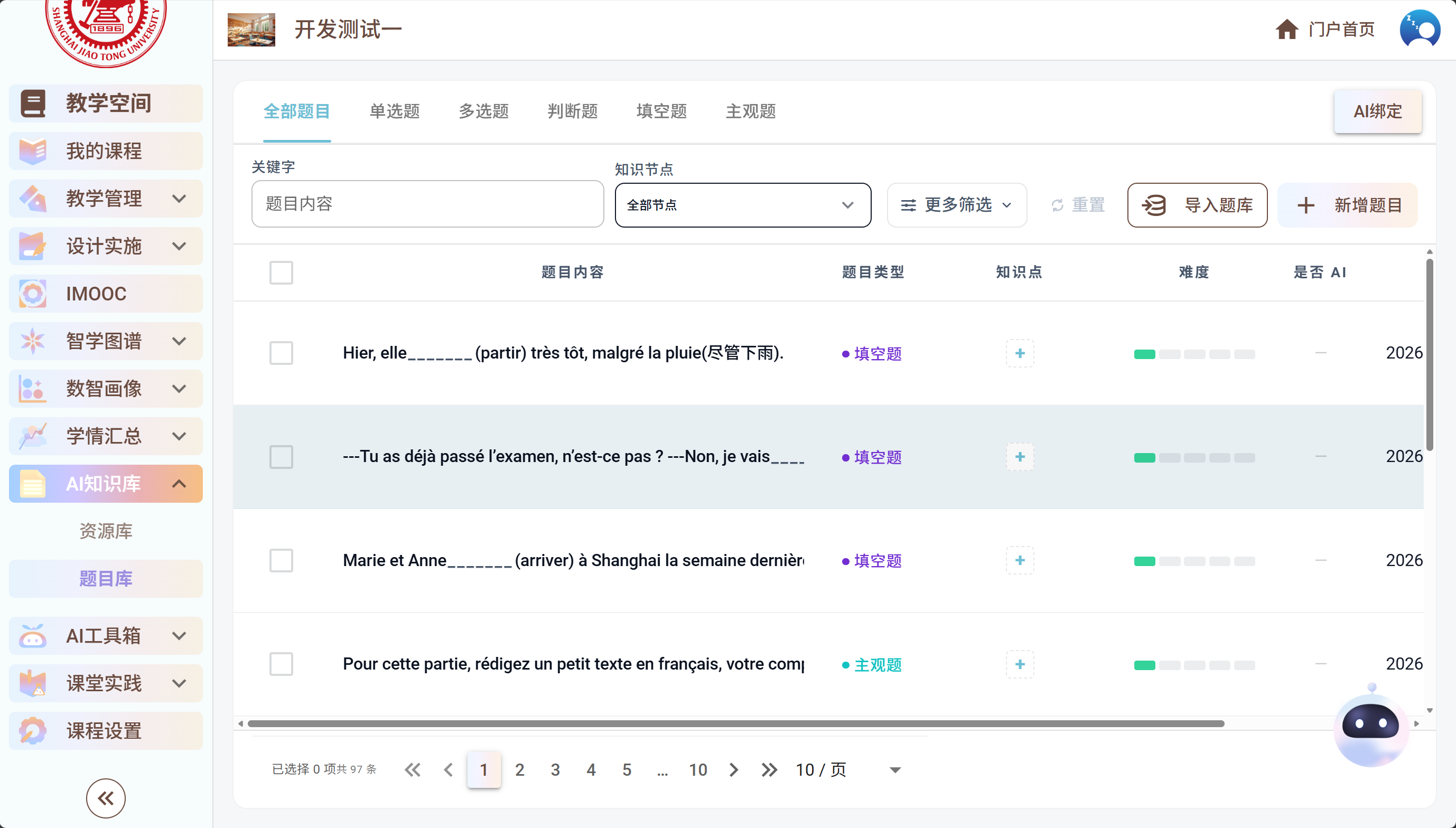The height and width of the screenshot is (828, 1456).
Task: Click the difficulty bar for Tu as déjà row
Action: tap(1194, 457)
